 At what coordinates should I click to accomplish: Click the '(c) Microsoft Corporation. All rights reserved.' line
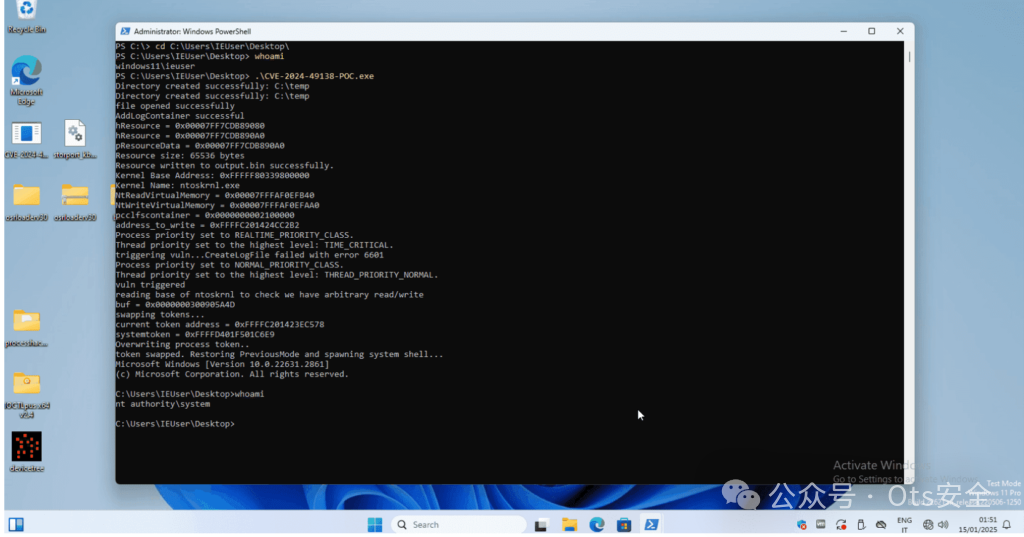(x=232, y=374)
